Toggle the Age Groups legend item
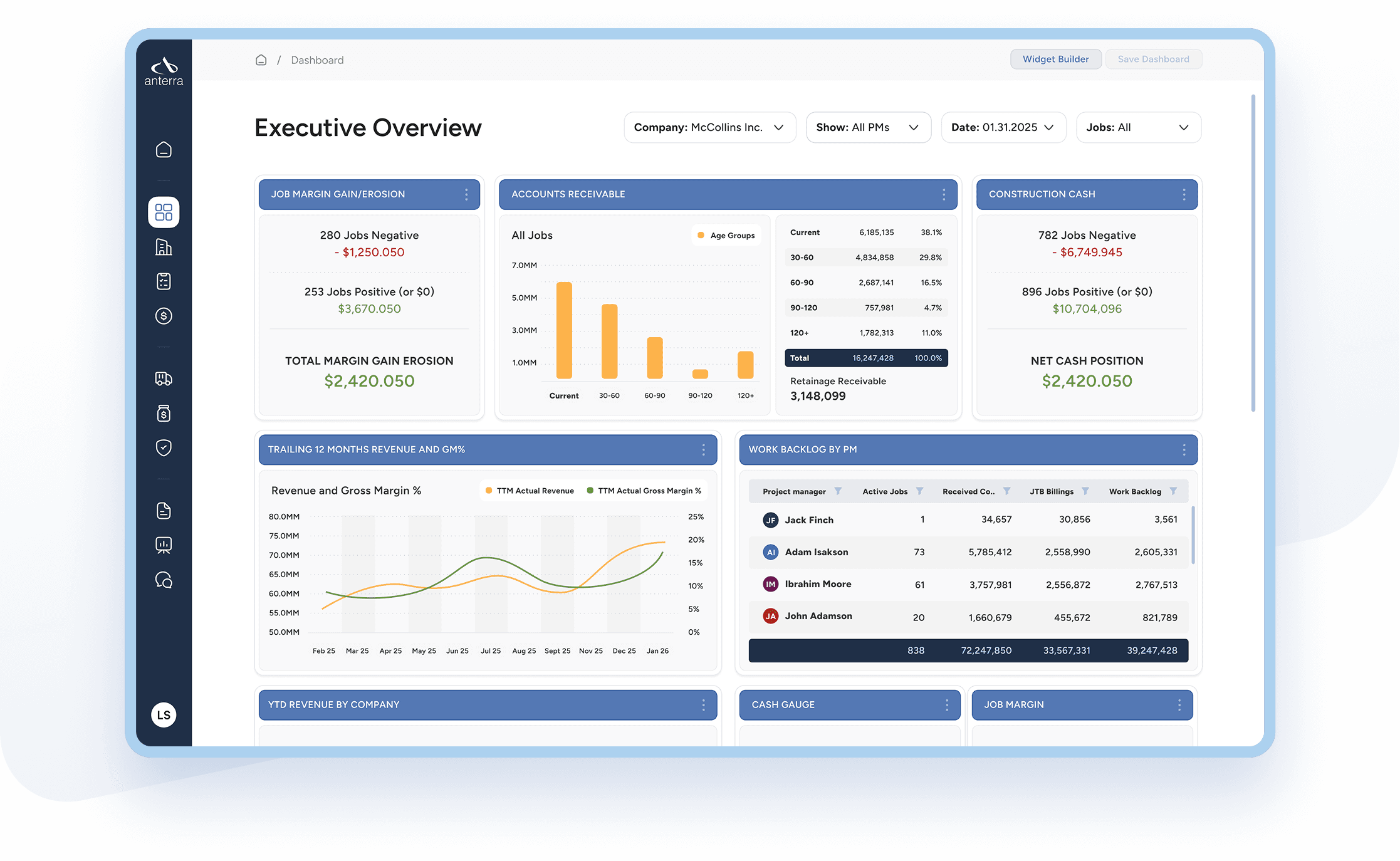The image size is (1400, 861). pos(726,236)
